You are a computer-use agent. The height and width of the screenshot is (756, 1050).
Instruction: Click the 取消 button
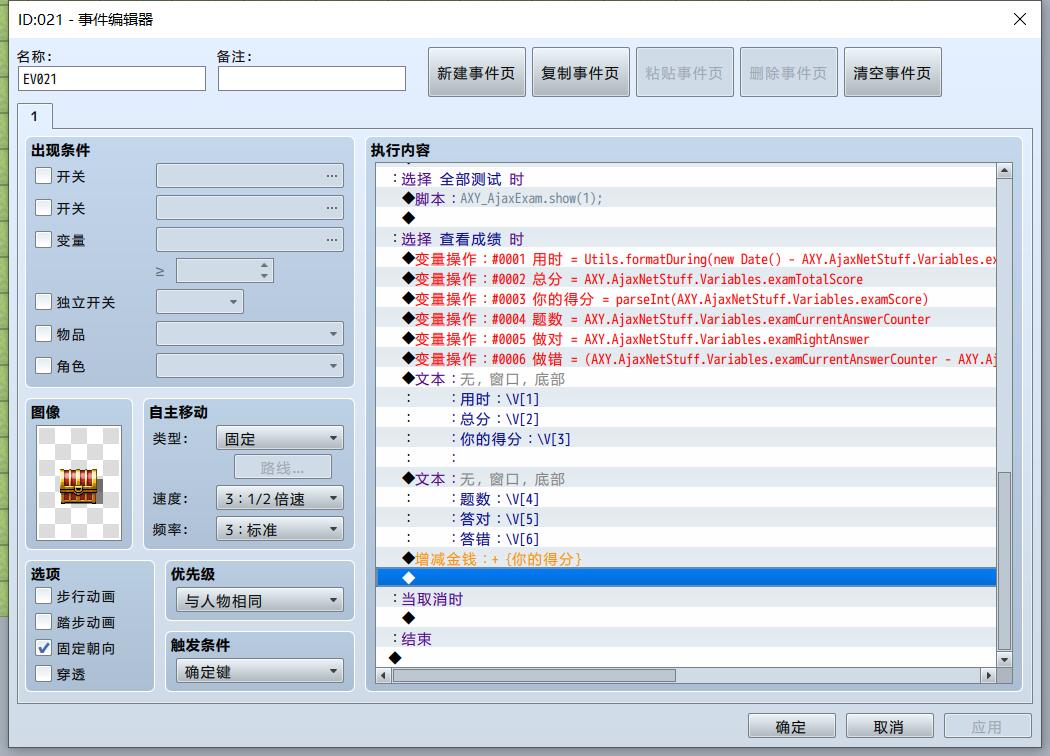tap(889, 727)
